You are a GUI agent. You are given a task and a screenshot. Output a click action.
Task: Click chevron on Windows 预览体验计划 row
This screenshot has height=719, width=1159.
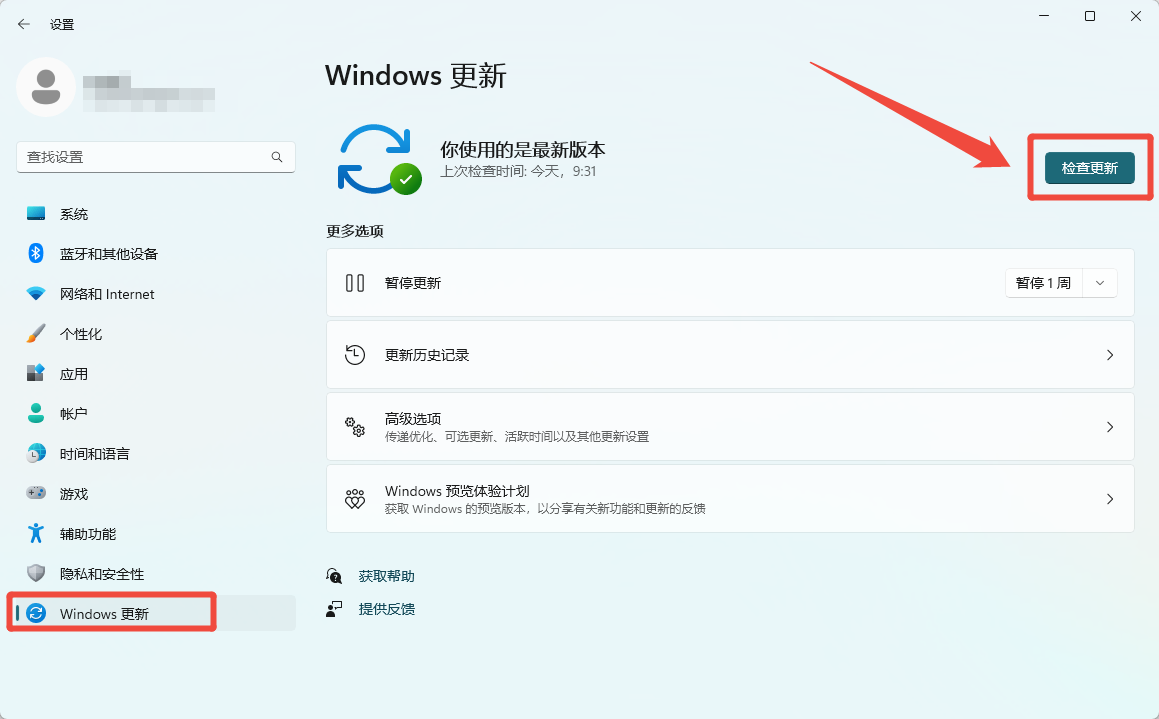pyautogui.click(x=1109, y=499)
